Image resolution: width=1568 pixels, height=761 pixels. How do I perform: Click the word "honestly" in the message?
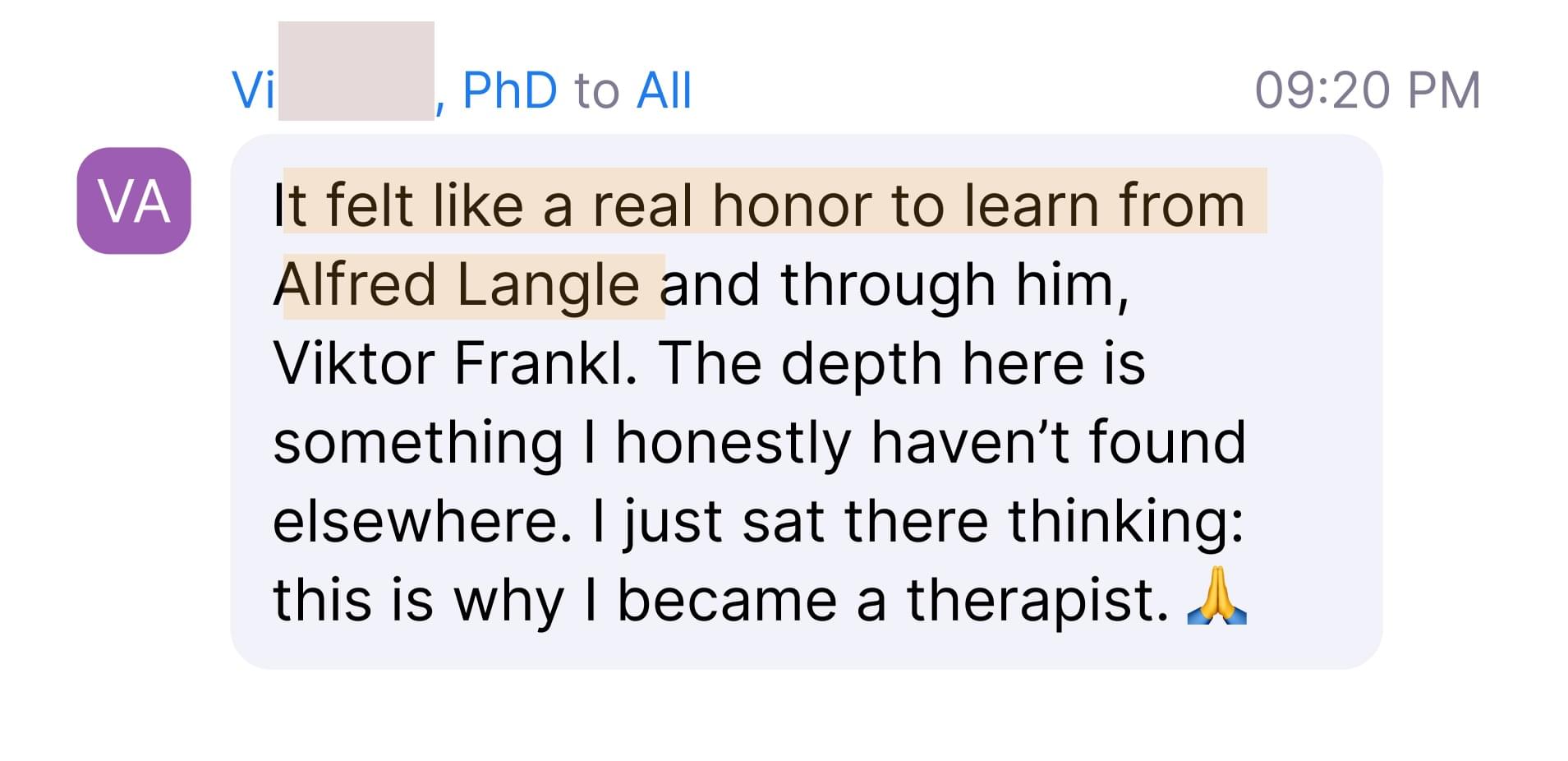tap(733, 442)
